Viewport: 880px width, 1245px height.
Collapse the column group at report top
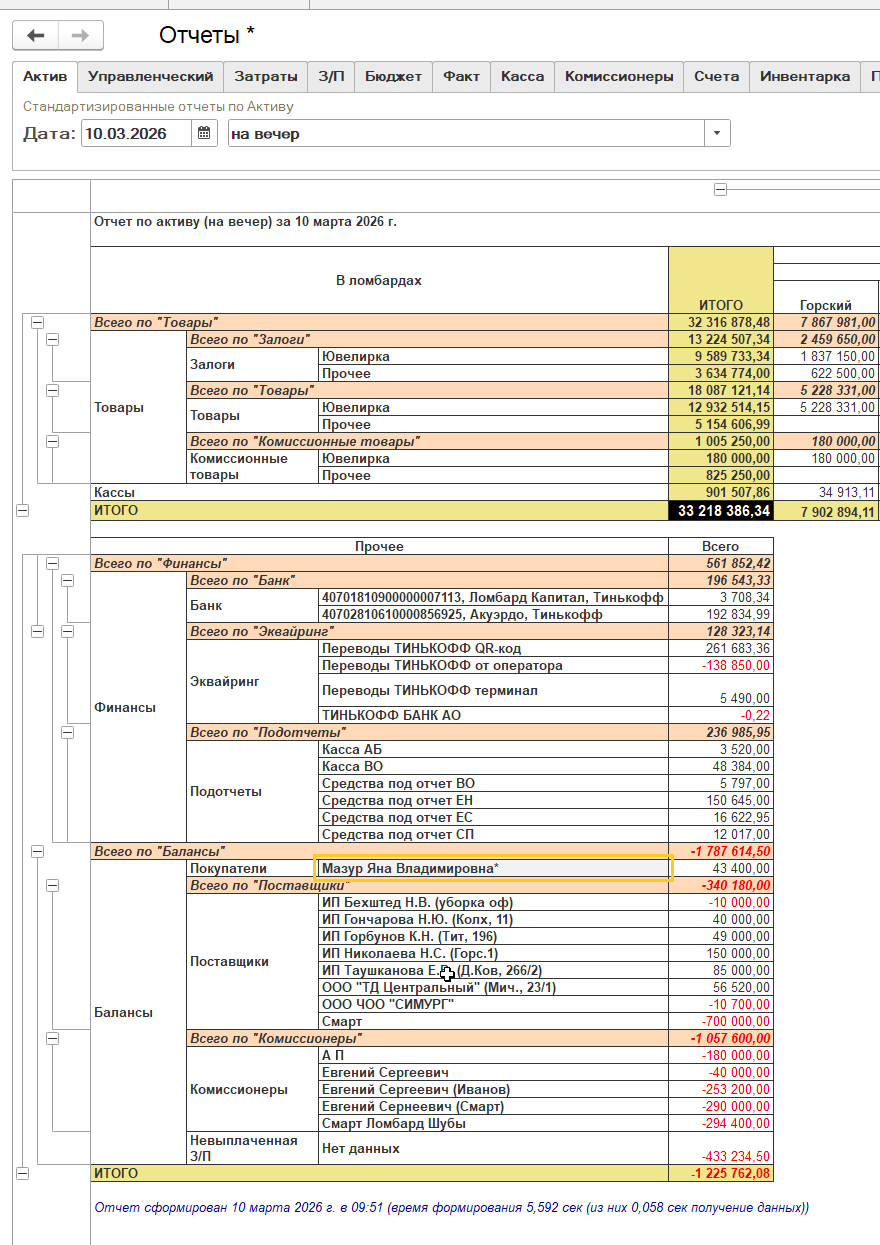point(720,189)
